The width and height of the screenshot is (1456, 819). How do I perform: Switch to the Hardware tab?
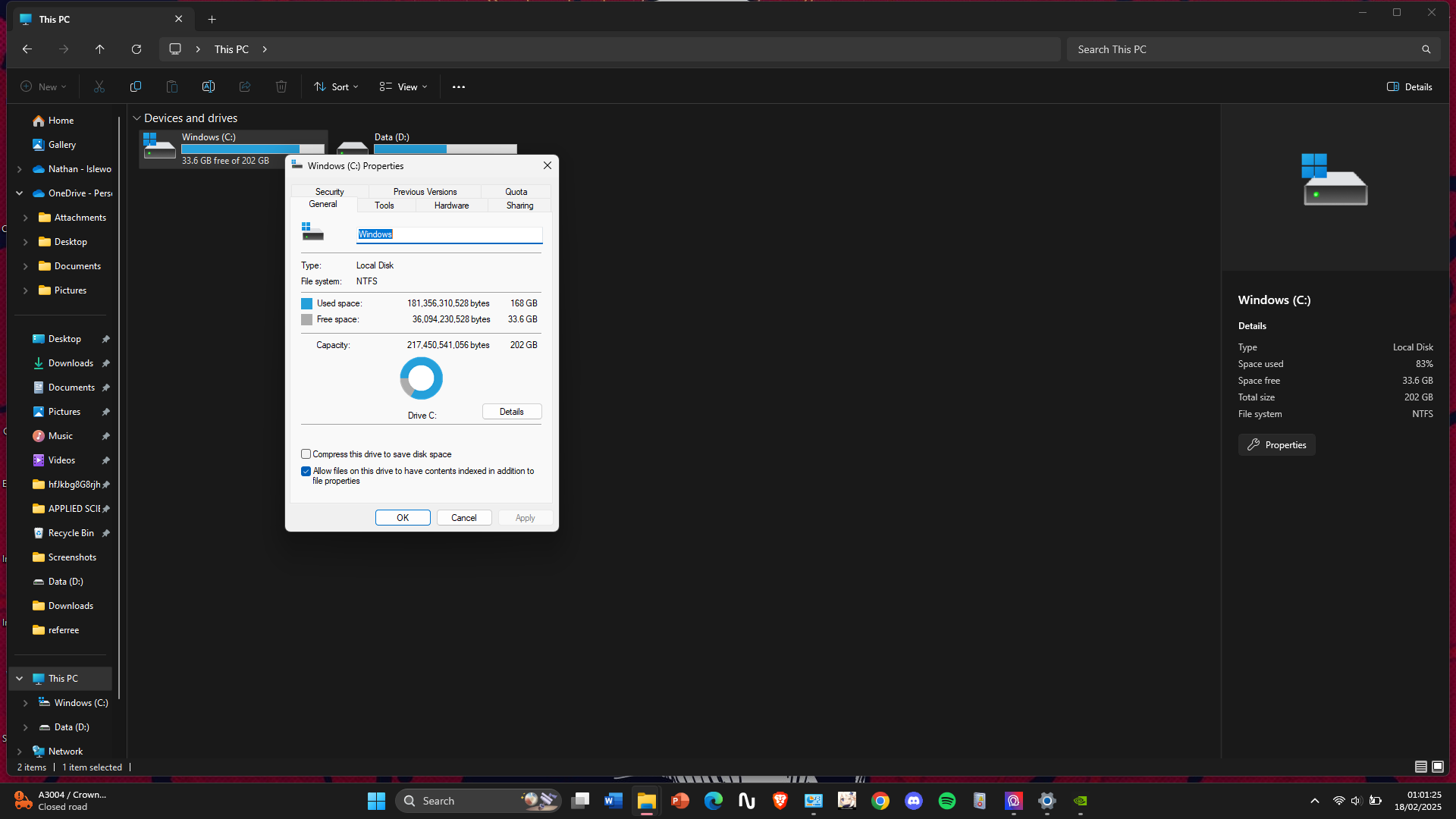coord(452,206)
